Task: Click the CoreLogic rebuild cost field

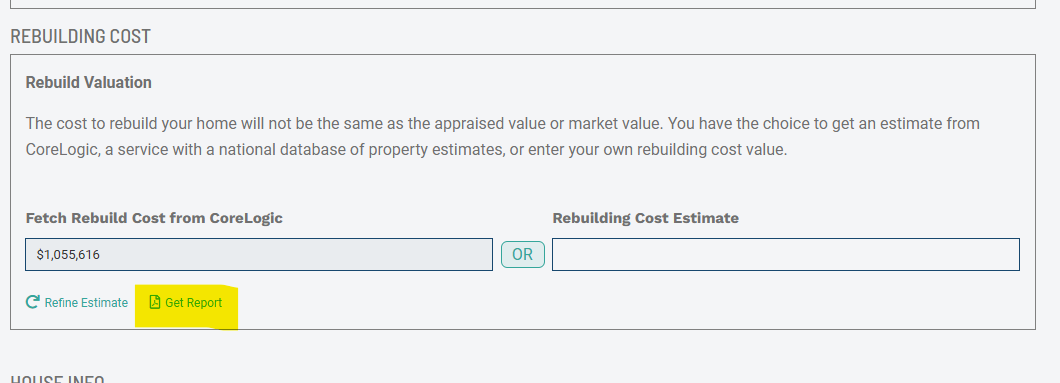Action: [259, 255]
